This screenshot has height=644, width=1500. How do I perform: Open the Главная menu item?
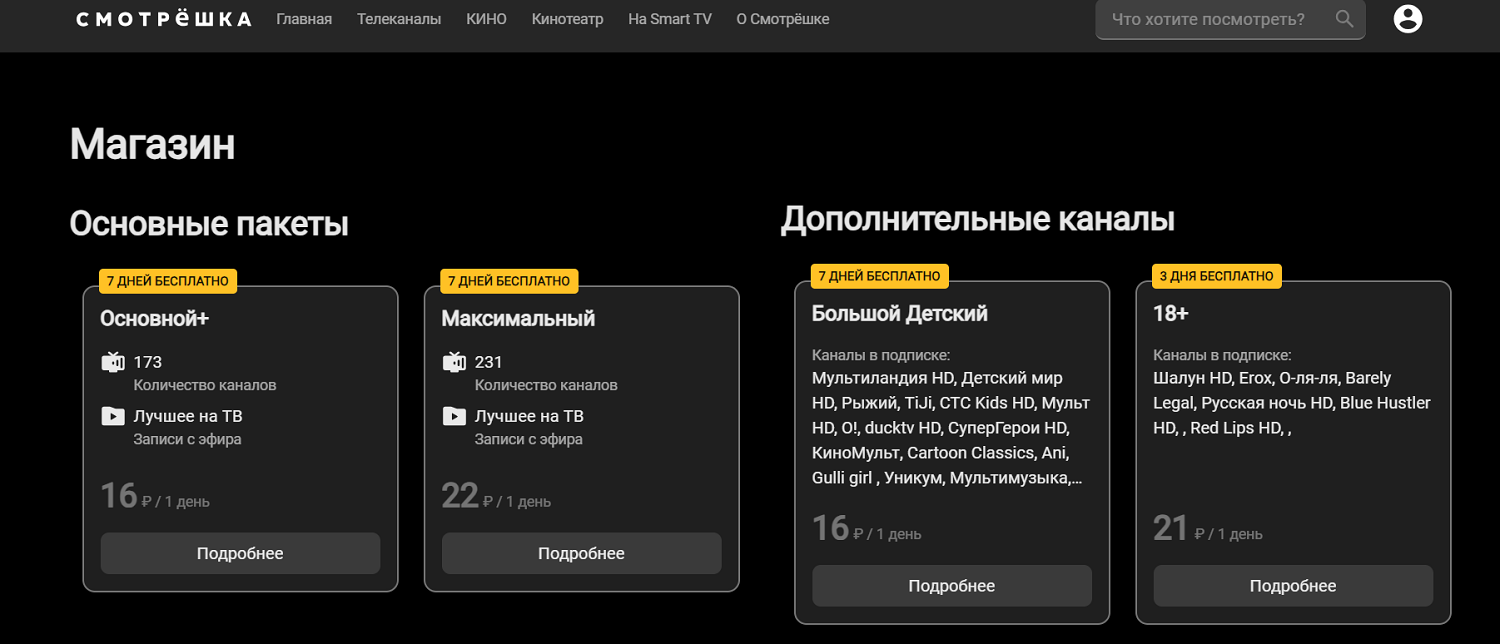[x=304, y=19]
